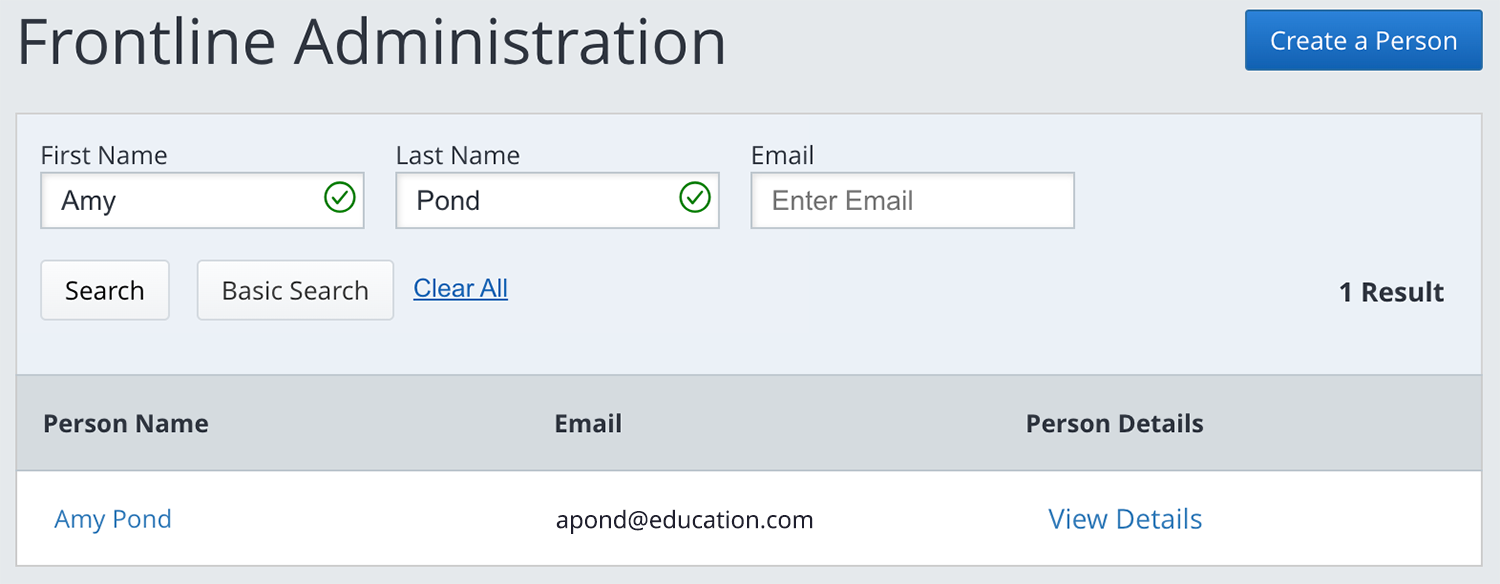Click the Frontline Administration page heading

coord(372,42)
